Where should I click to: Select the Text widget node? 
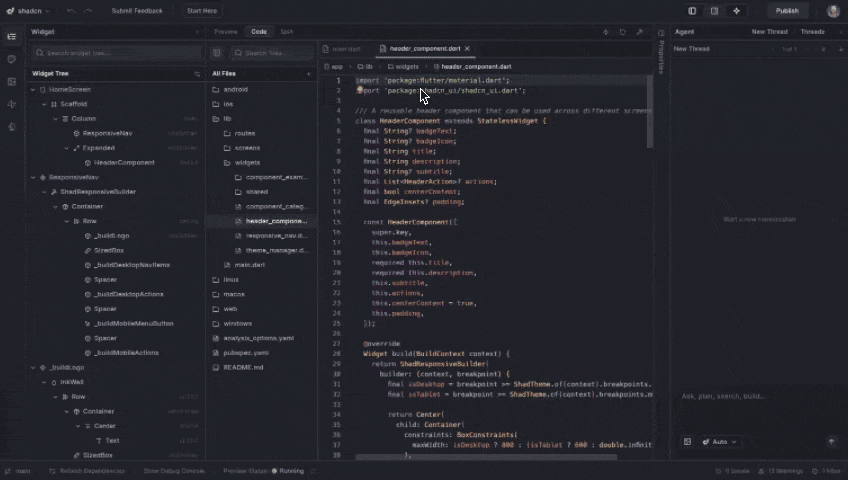click(112, 441)
